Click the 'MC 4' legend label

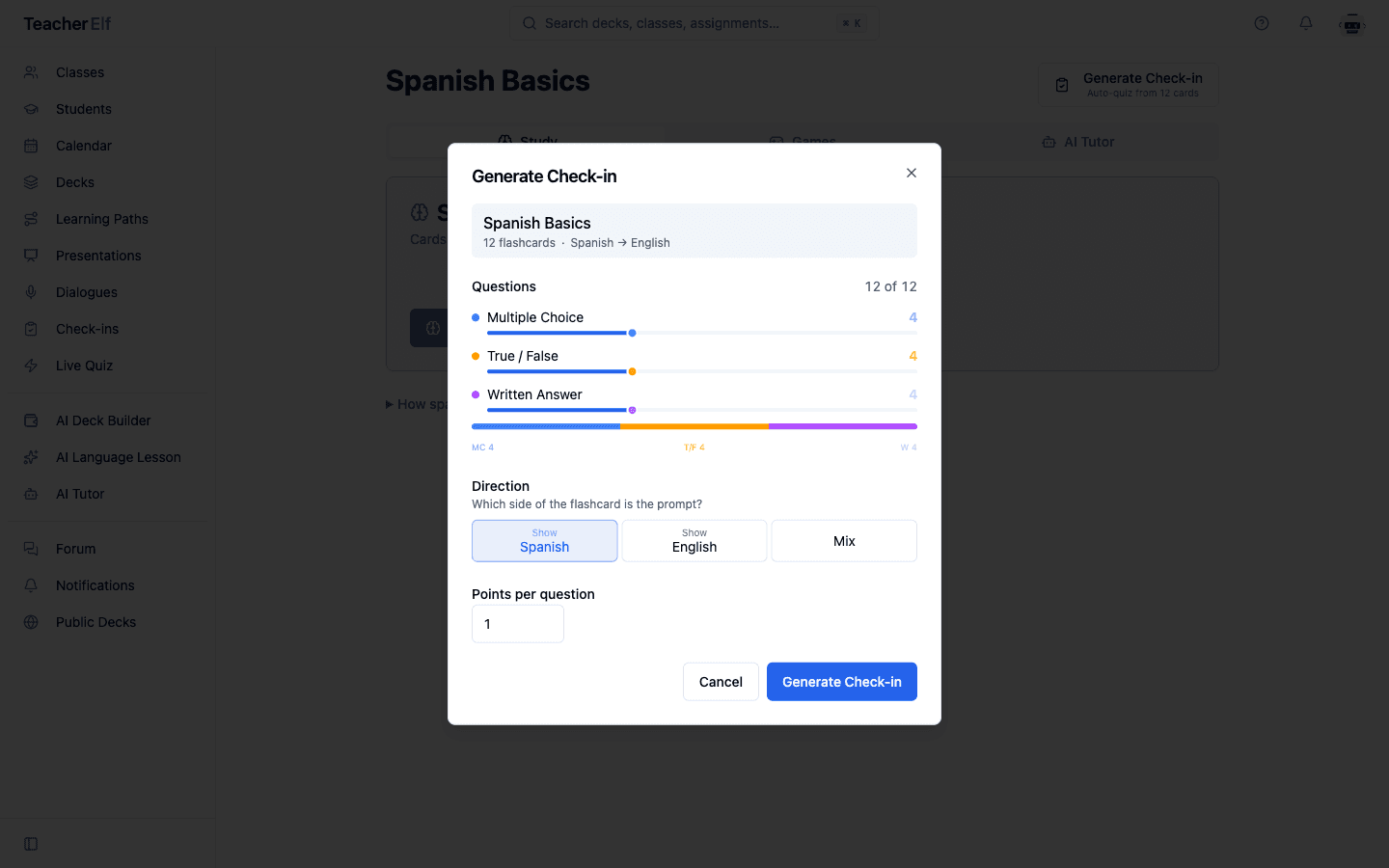point(482,448)
